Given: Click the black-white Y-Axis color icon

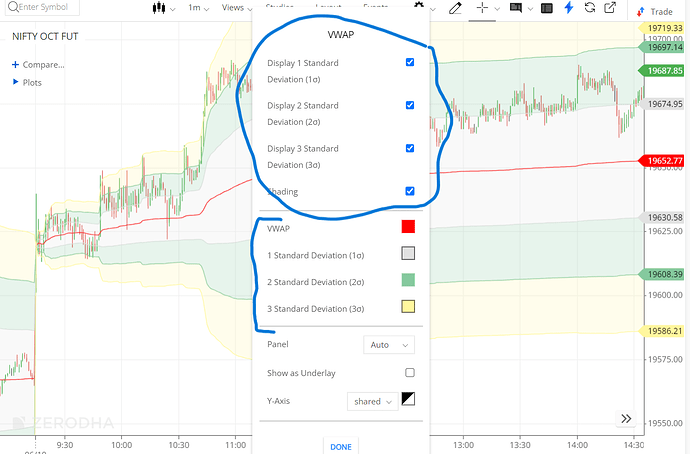Looking at the screenshot, I should coord(408,400).
